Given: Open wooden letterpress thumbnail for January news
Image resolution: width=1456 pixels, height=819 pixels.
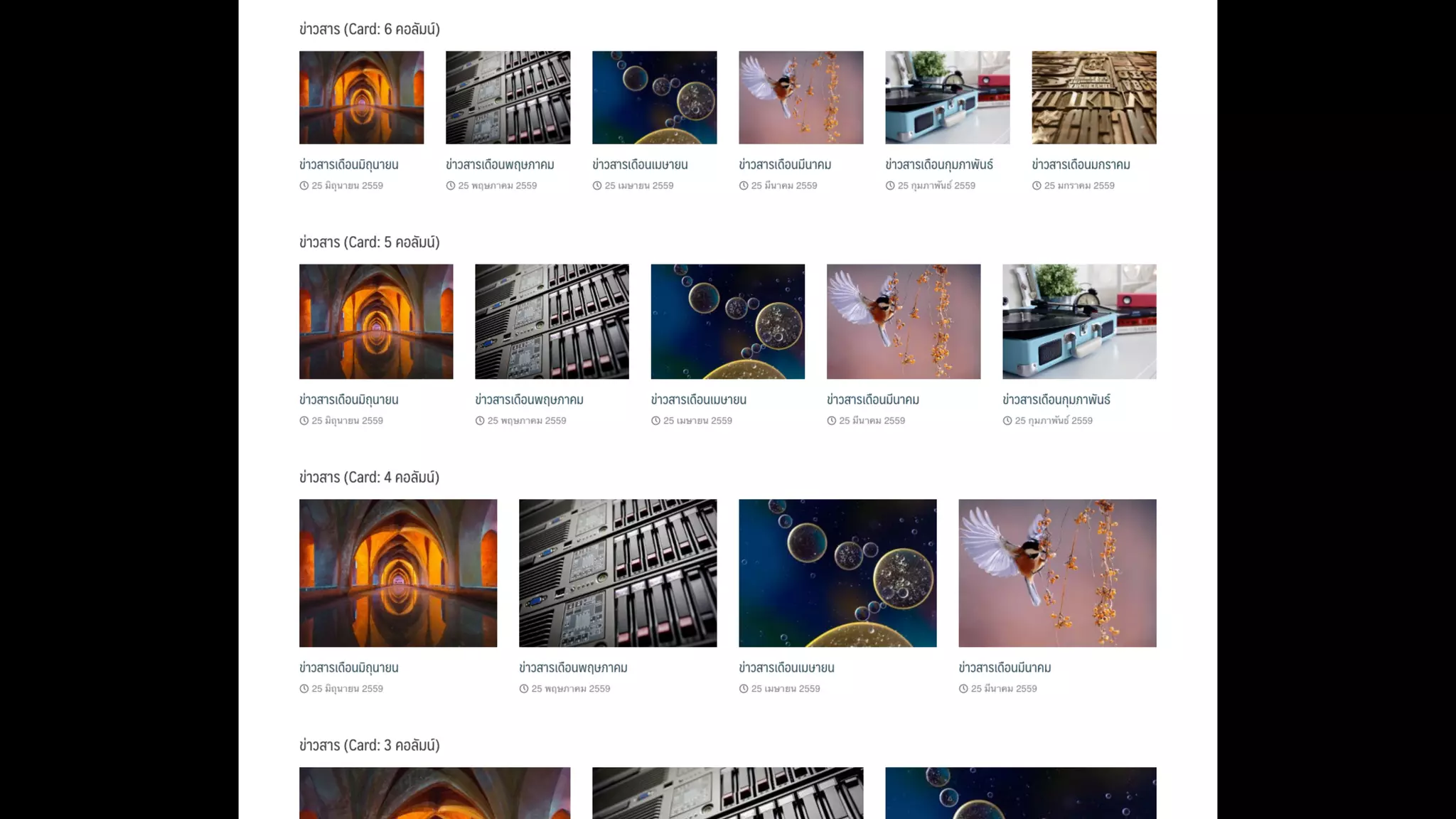Looking at the screenshot, I should [1093, 97].
